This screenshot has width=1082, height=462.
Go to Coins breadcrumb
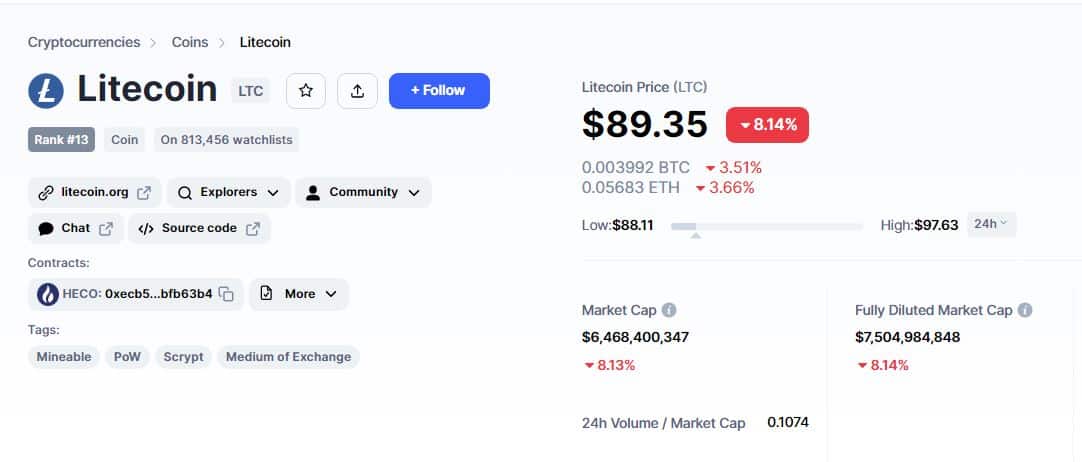(190, 42)
